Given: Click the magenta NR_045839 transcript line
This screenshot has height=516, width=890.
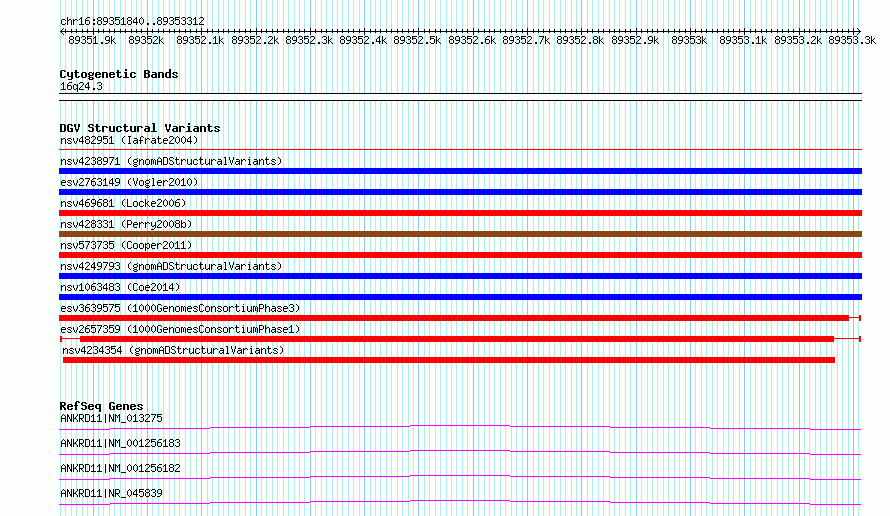Looking at the screenshot, I should click(x=460, y=502).
